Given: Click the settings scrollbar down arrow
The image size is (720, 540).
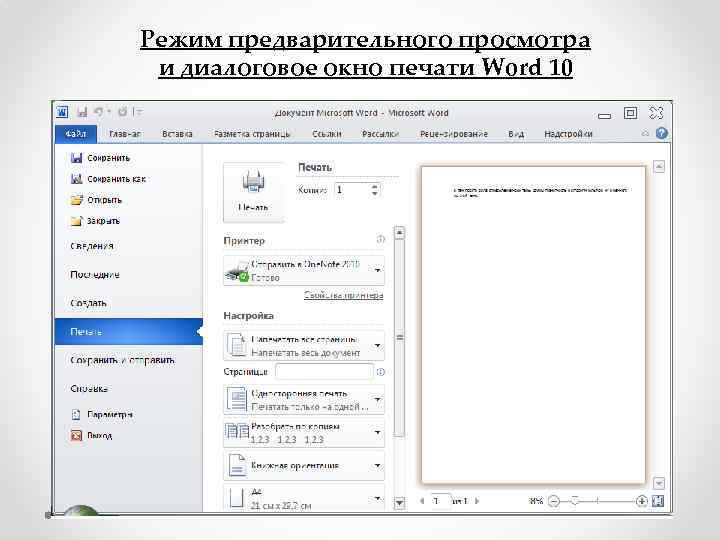Looking at the screenshot, I should pos(399,503).
